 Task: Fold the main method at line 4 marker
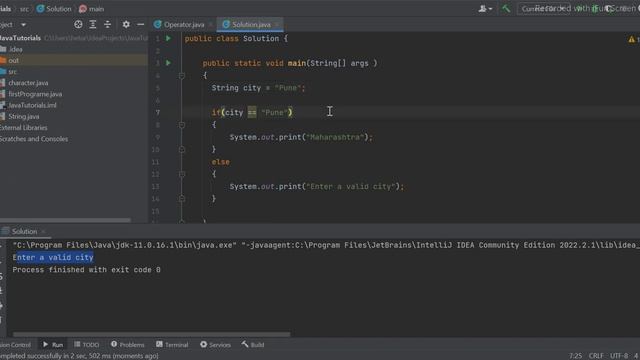tap(182, 76)
